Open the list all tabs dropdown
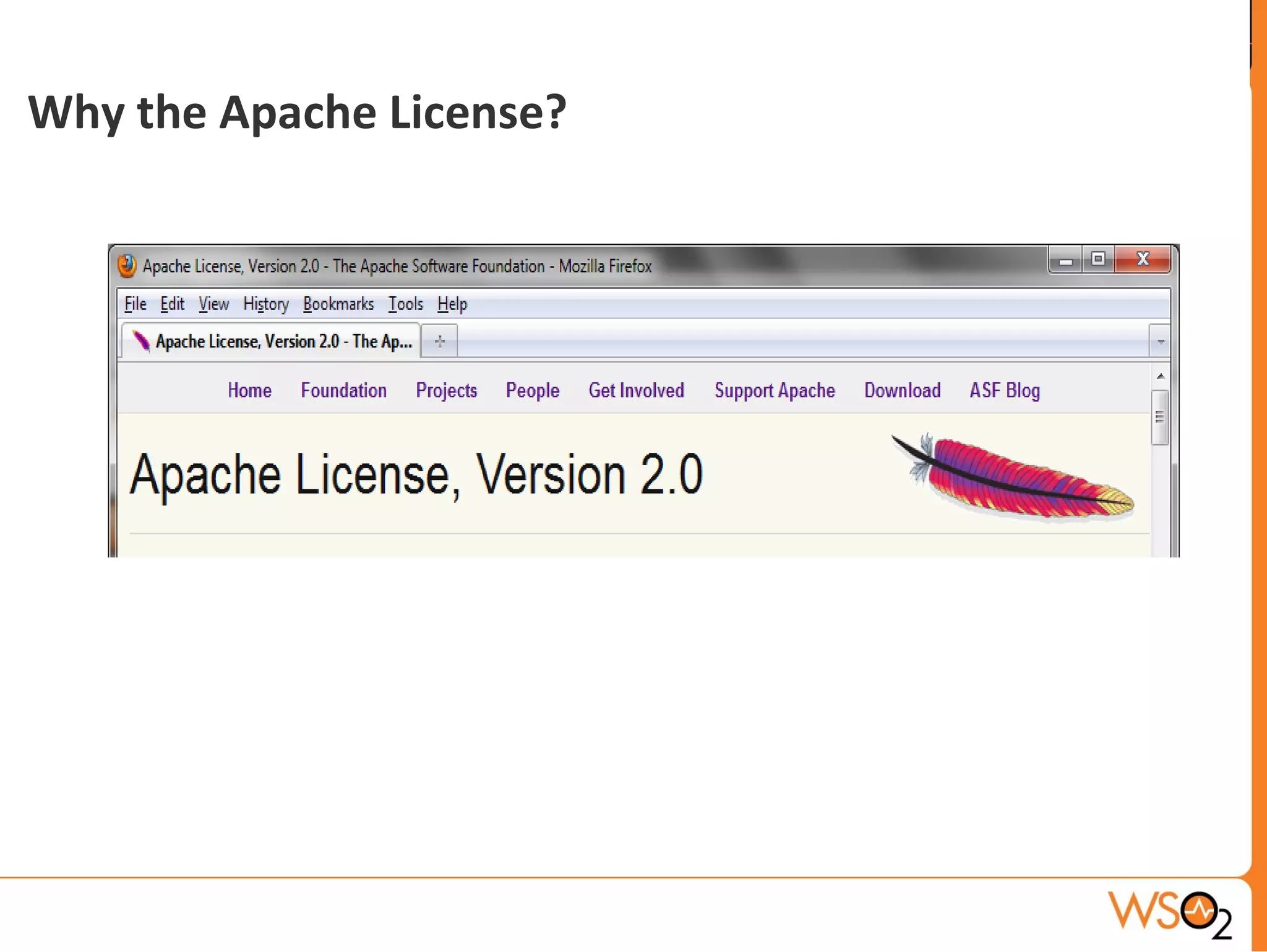The image size is (1267, 952). coord(1160,341)
